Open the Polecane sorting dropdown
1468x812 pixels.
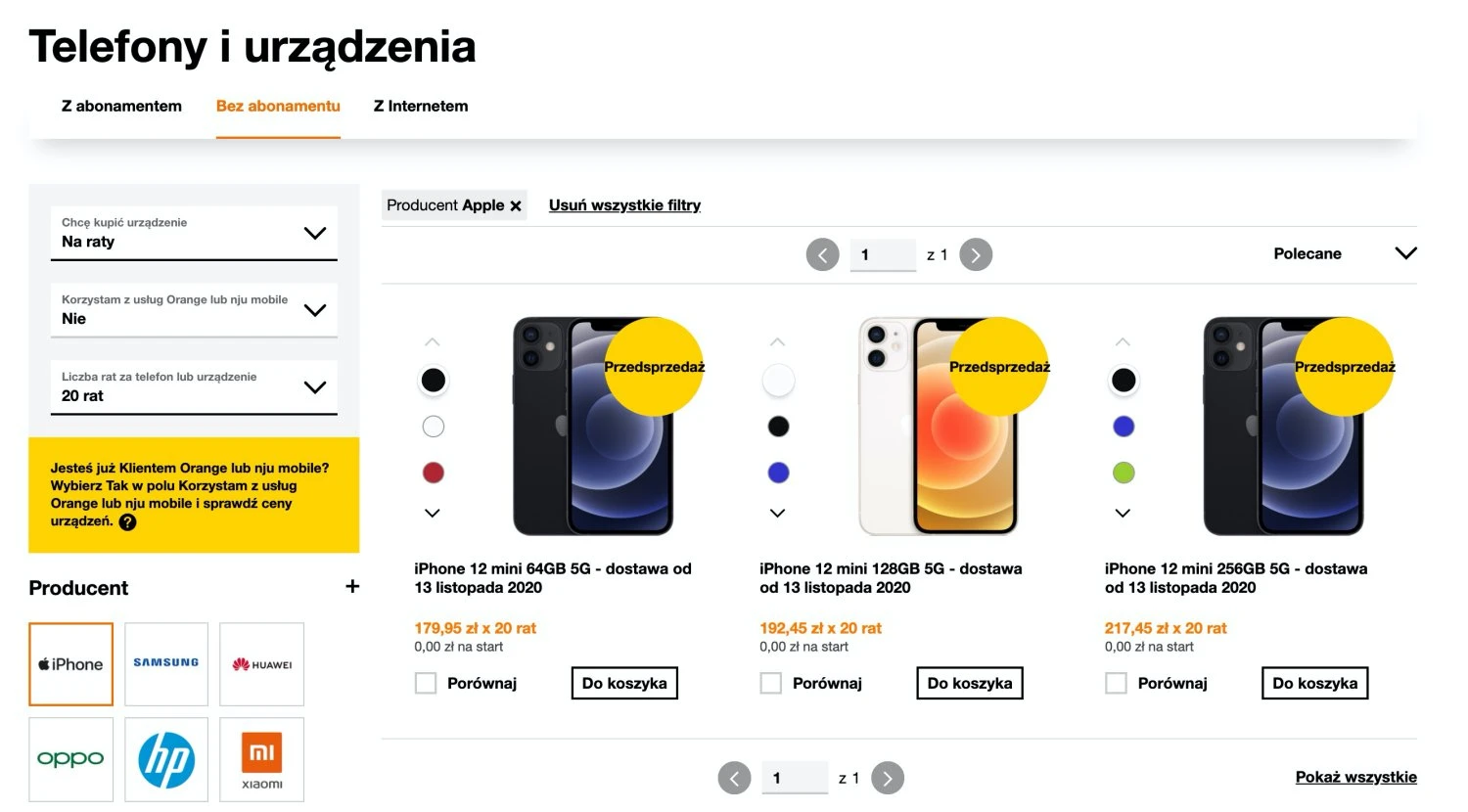coord(1345,253)
